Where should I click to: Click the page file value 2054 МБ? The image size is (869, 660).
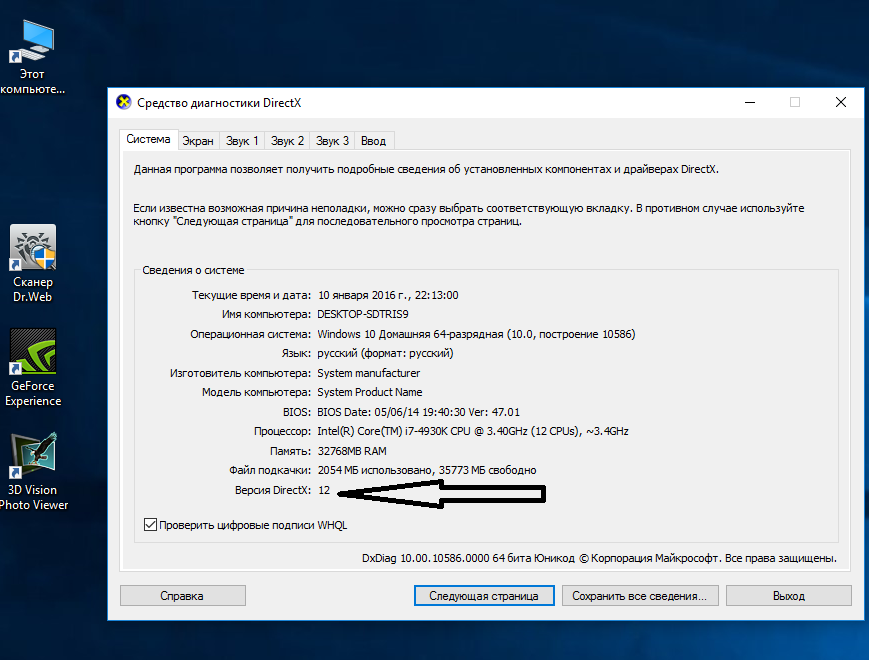tap(427, 470)
